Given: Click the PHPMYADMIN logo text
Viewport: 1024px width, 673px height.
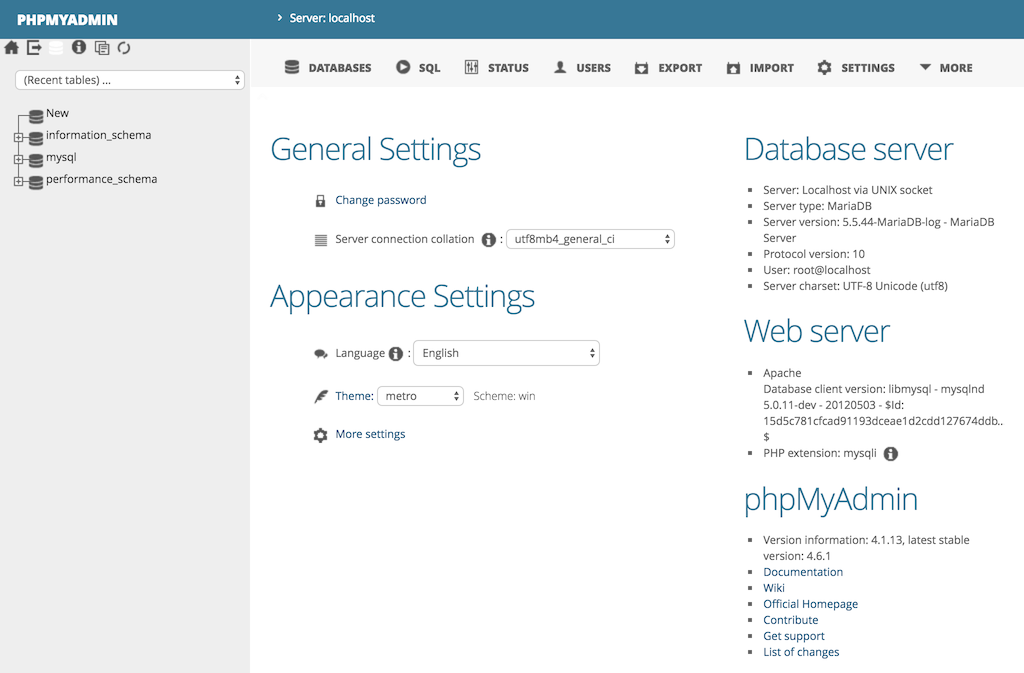Looking at the screenshot, I should [x=67, y=20].
